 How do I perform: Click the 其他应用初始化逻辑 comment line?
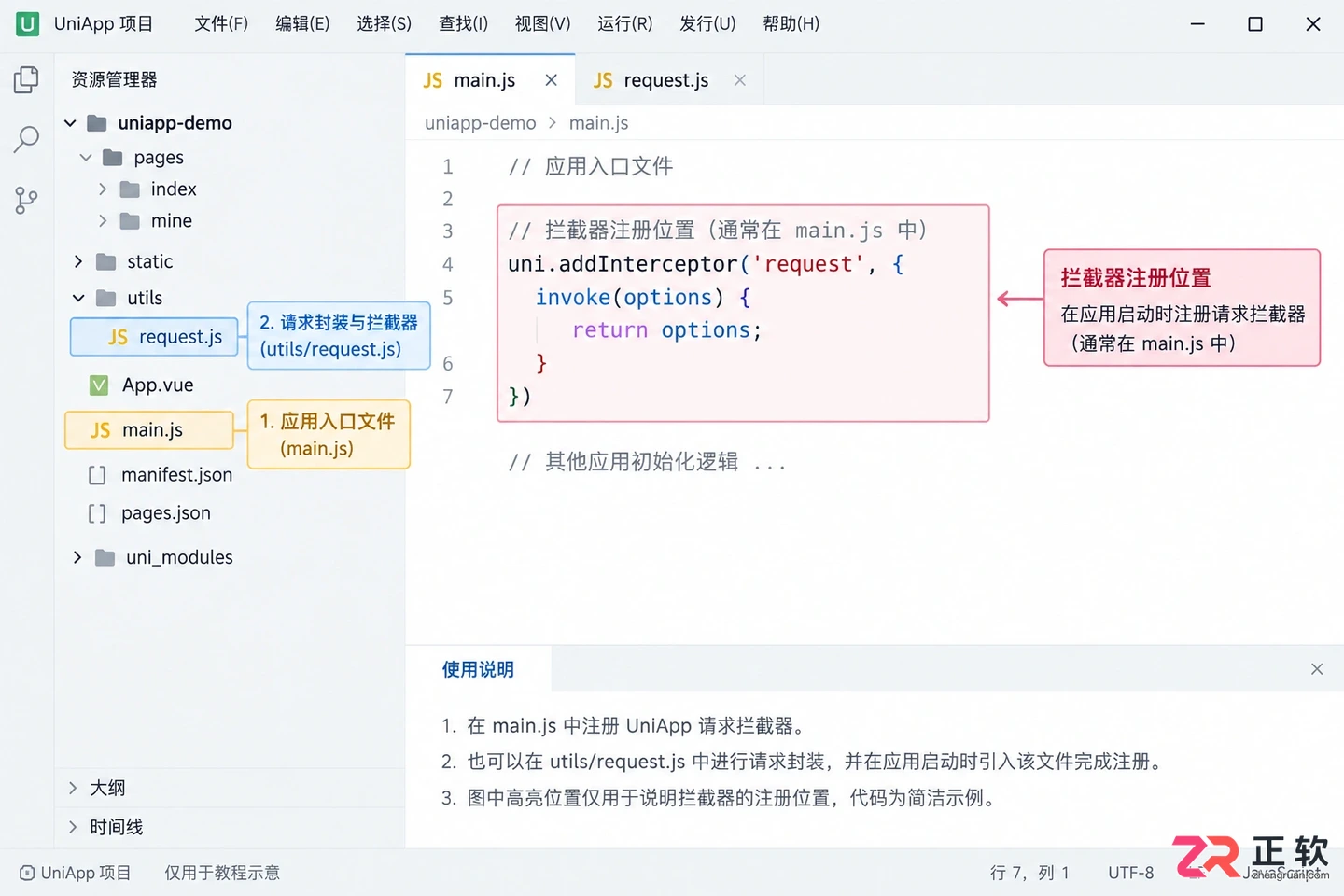647,462
